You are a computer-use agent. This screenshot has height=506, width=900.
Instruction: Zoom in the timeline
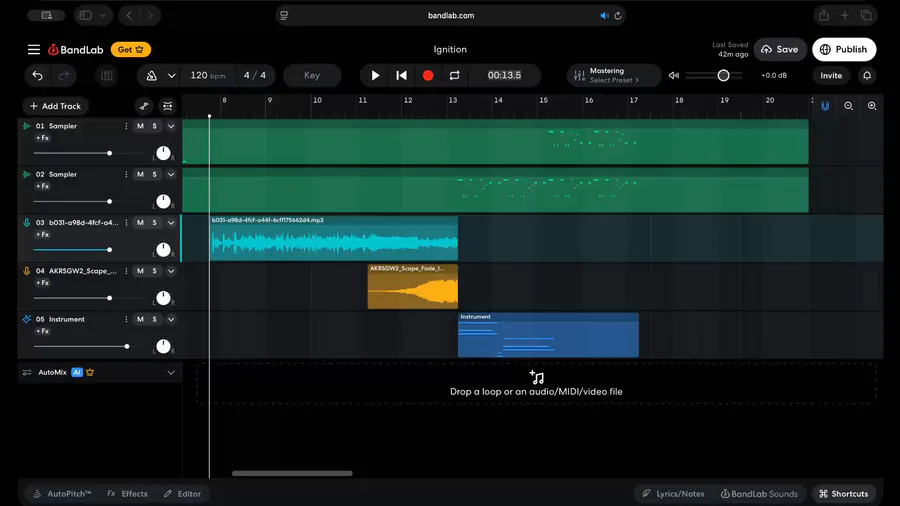(x=872, y=106)
